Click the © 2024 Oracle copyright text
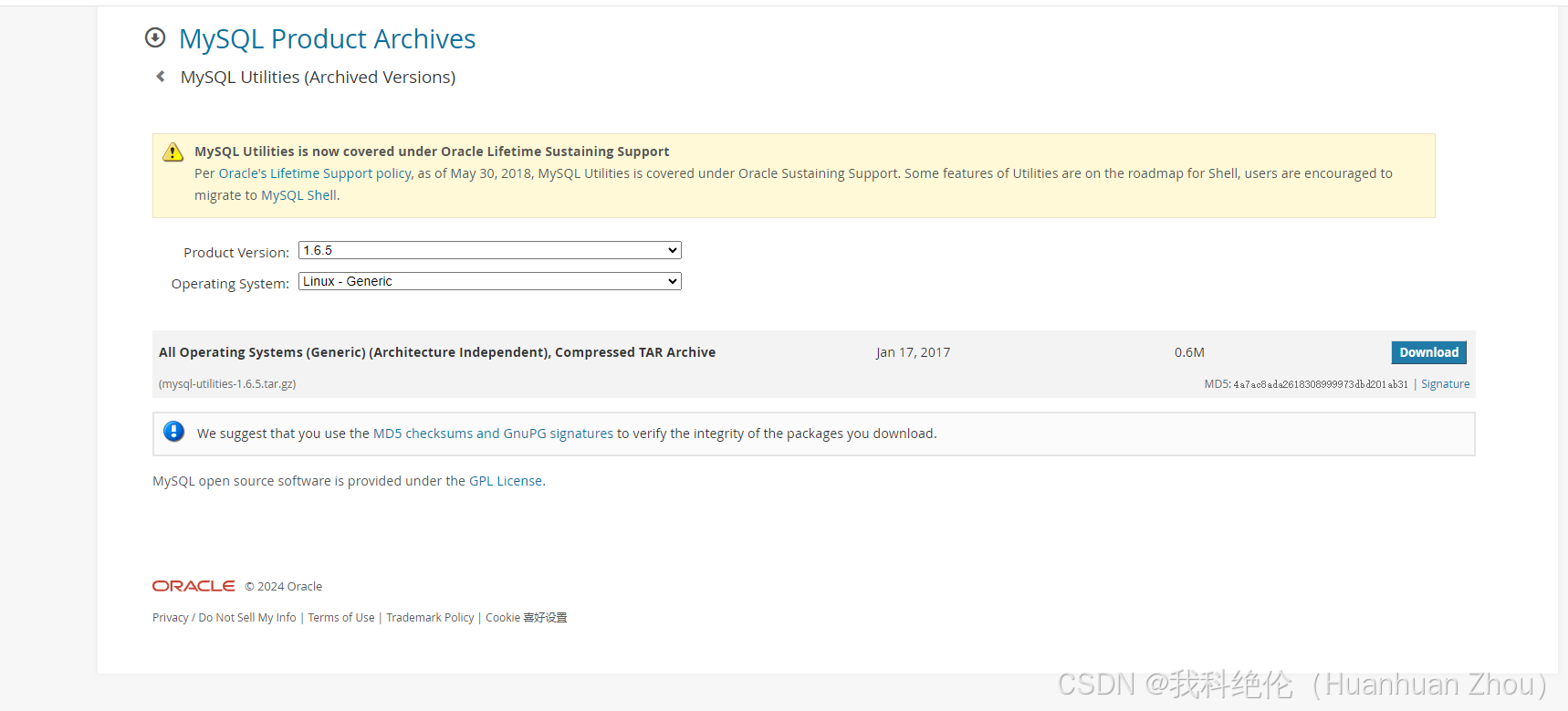This screenshot has width=1568, height=711. click(283, 587)
